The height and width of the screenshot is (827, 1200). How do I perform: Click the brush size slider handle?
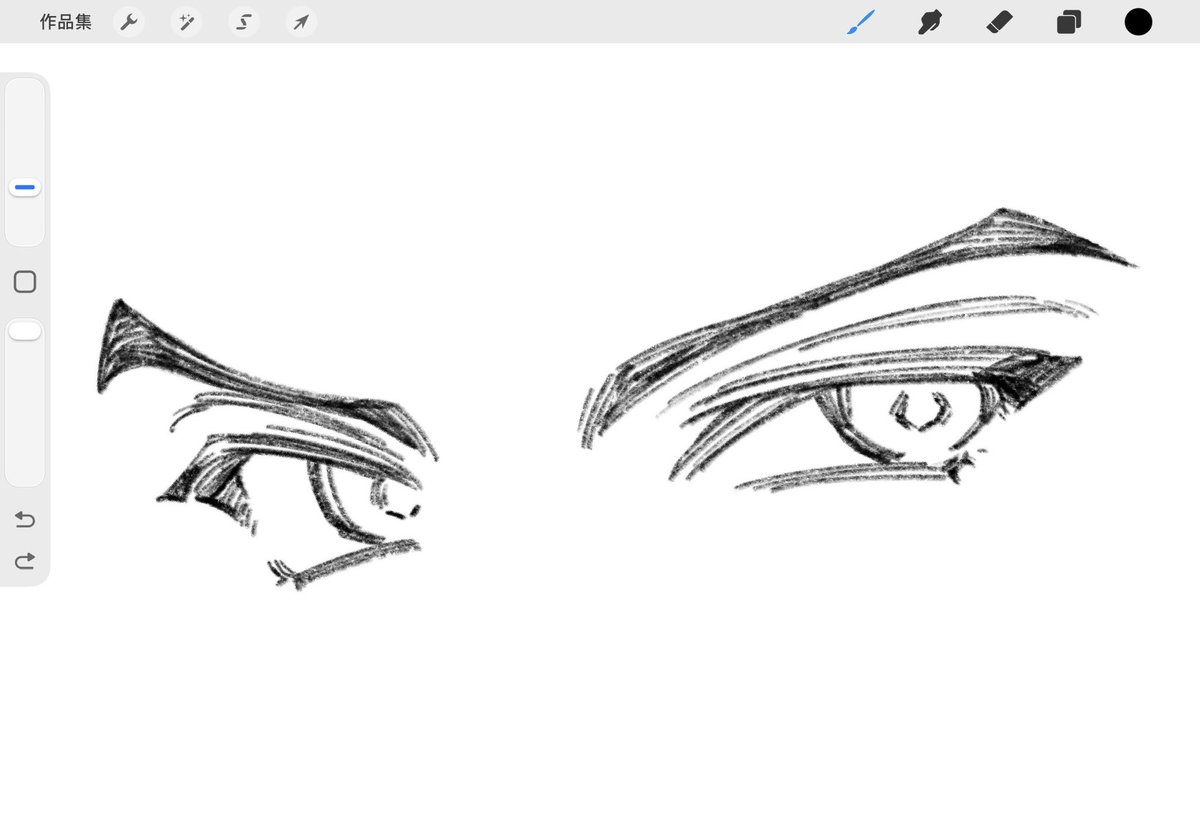click(x=25, y=187)
